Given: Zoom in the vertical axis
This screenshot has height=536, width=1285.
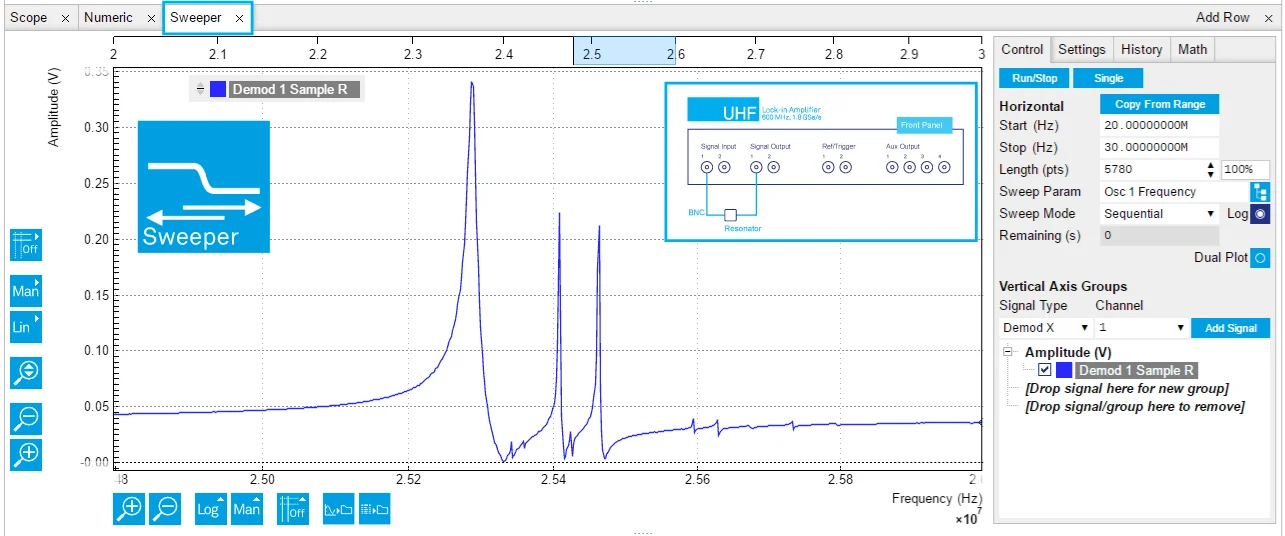Looking at the screenshot, I should pyautogui.click(x=25, y=454).
